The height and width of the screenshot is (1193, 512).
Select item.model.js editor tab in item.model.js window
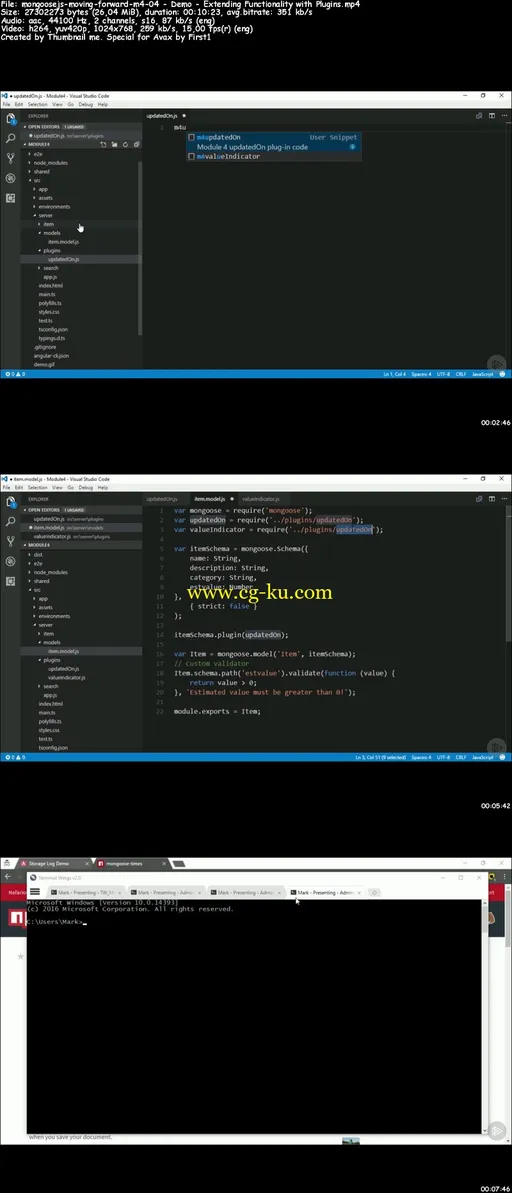click(x=210, y=499)
